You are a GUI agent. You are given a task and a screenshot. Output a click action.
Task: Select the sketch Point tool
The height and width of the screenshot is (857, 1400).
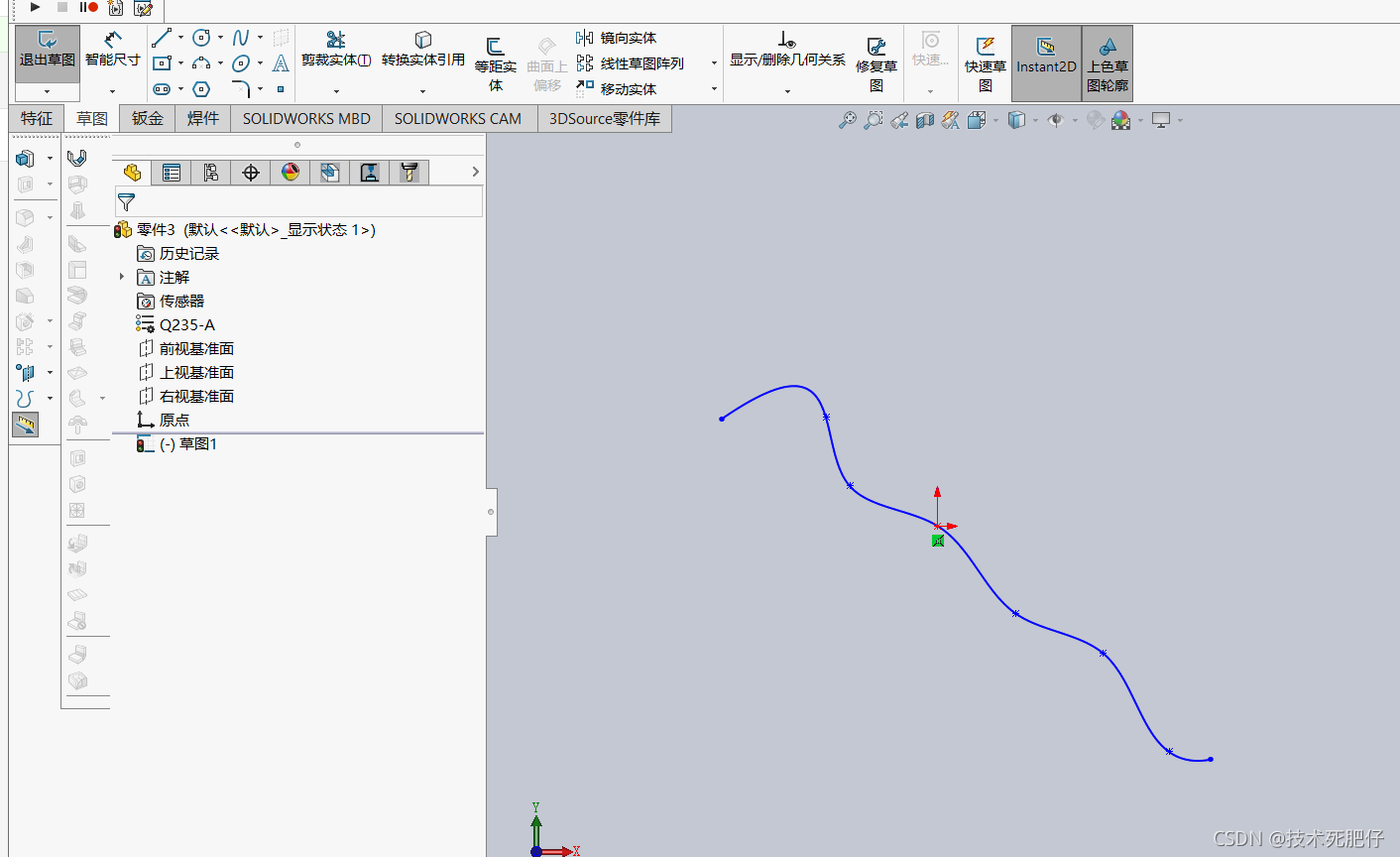pyautogui.click(x=281, y=89)
